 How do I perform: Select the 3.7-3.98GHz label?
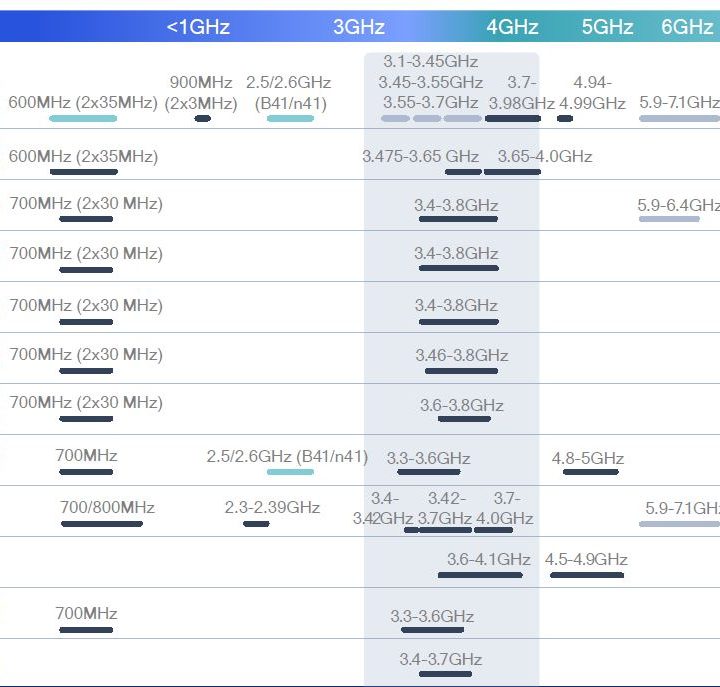tap(522, 93)
